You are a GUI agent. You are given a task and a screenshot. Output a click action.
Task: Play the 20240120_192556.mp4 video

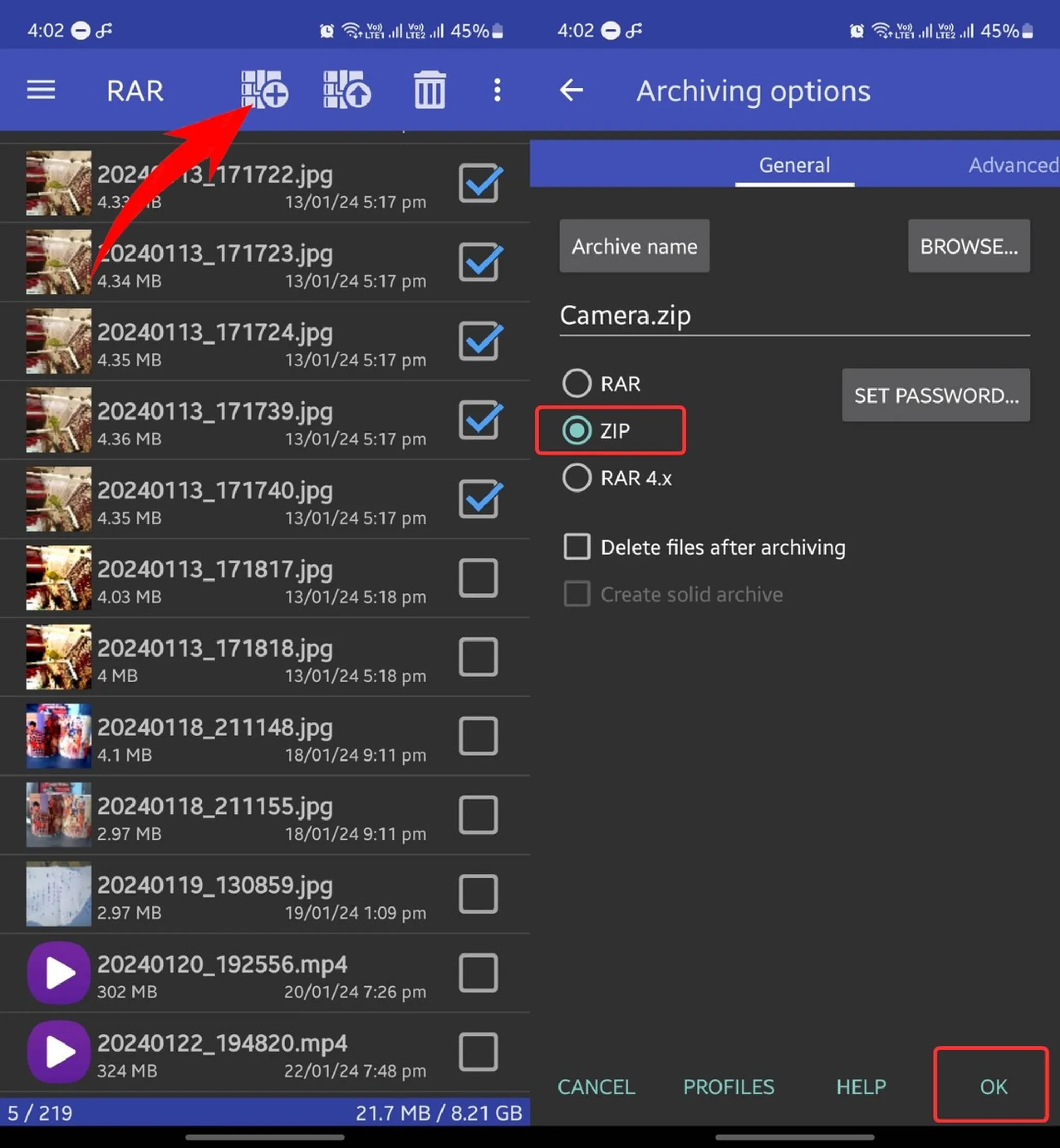(x=58, y=973)
